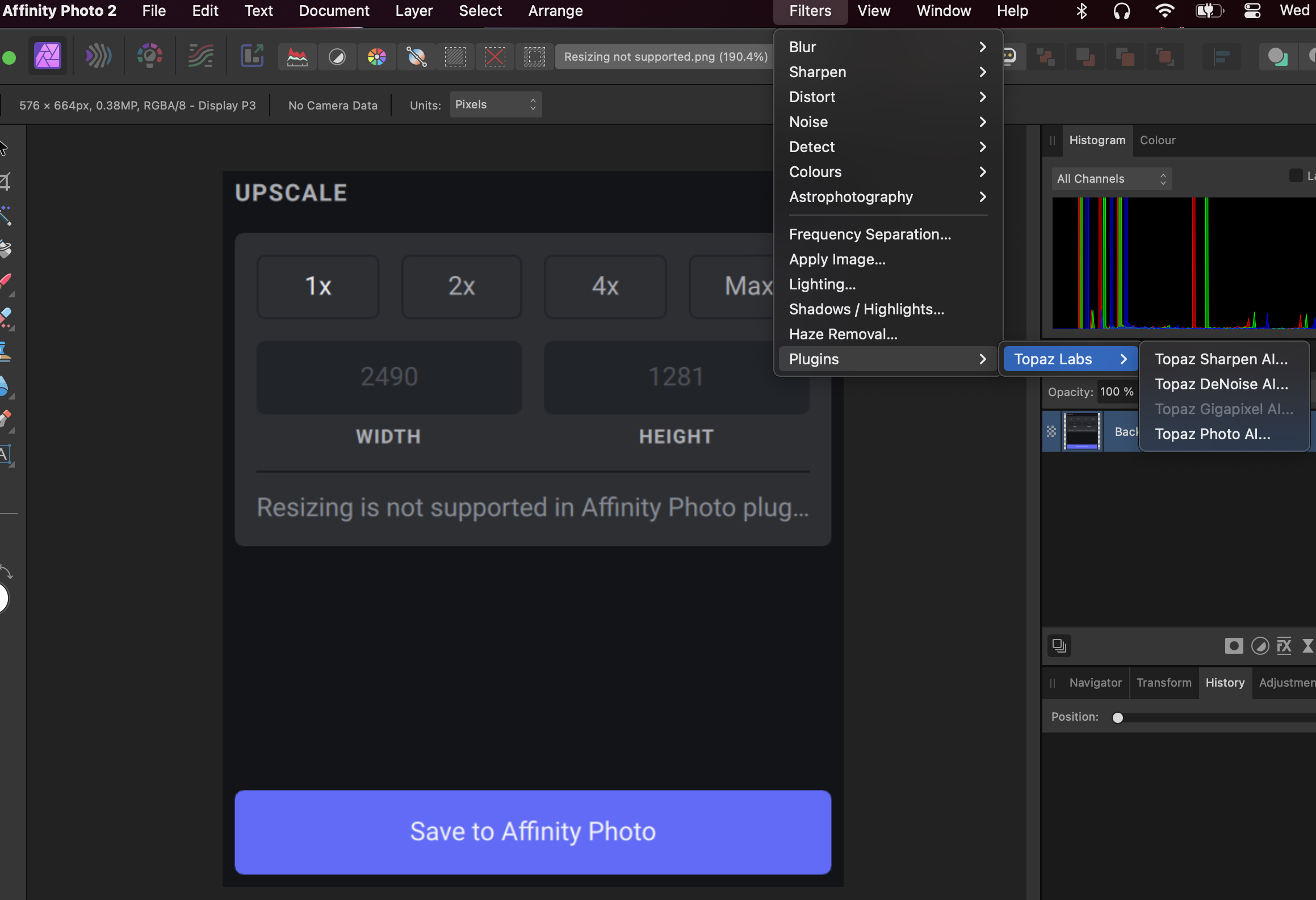Click the red square move-forward icon
The width and height of the screenshot is (1316, 900).
coord(1125,57)
